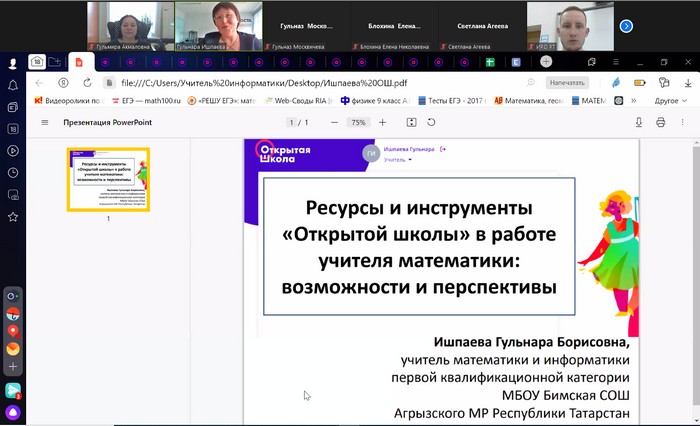This screenshot has height=426, width=700.
Task: Open the Другое bookmarks folder dropdown
Action: (670, 100)
